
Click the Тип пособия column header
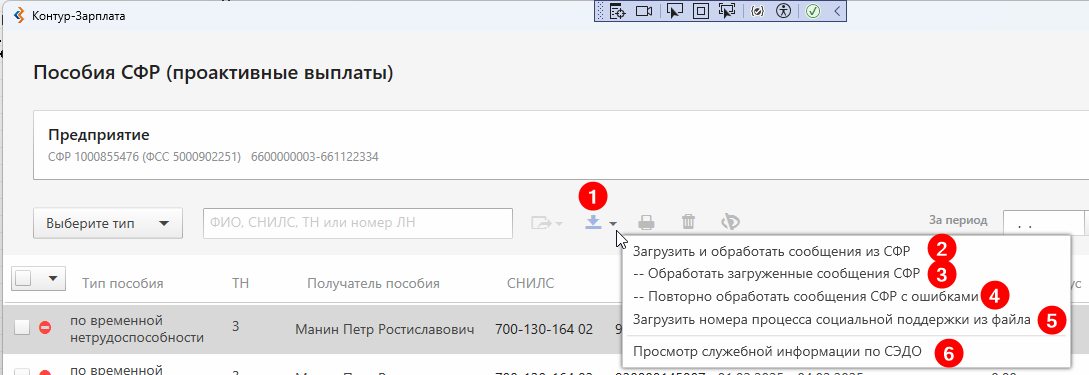coord(122,283)
